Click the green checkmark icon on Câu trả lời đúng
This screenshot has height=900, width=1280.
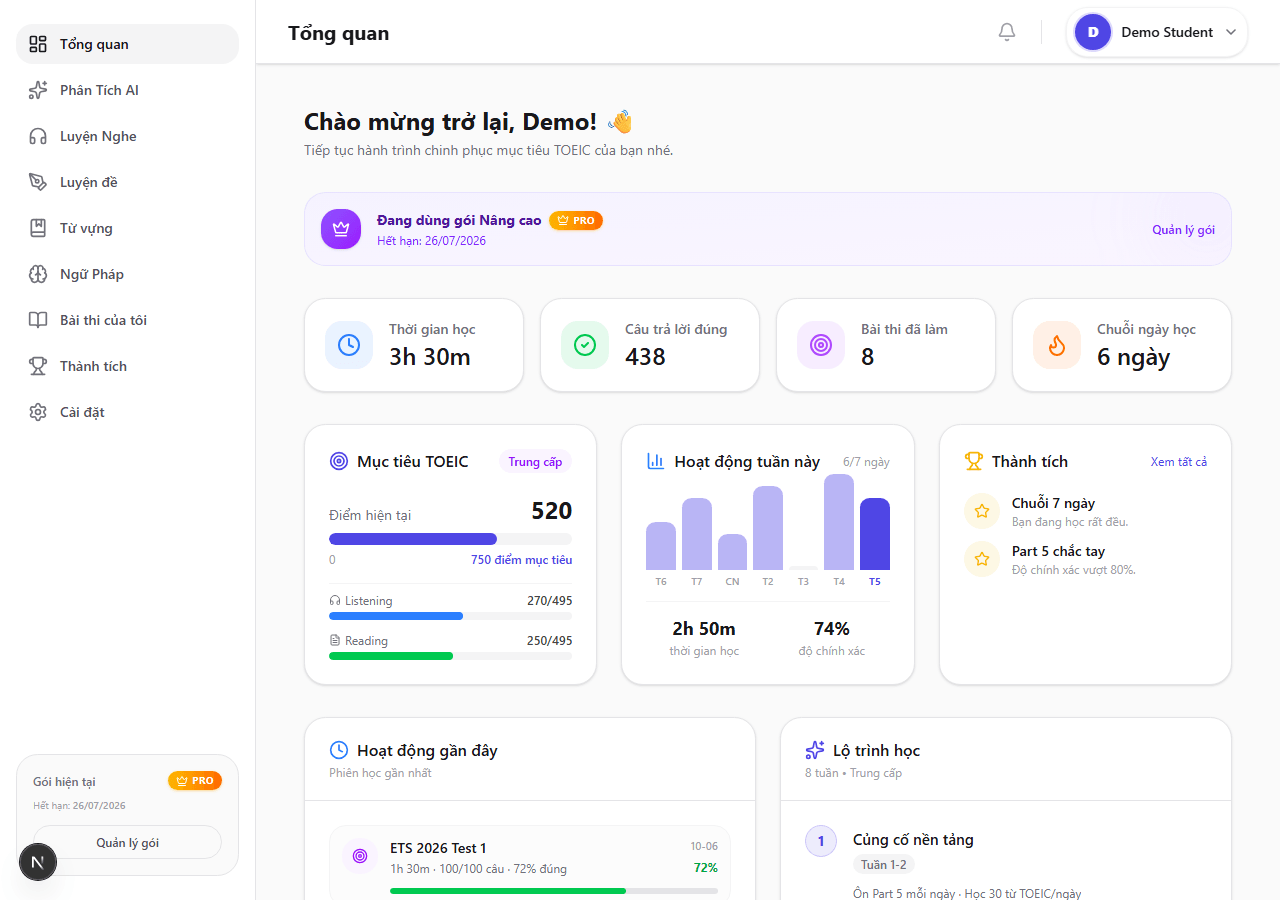click(x=585, y=345)
